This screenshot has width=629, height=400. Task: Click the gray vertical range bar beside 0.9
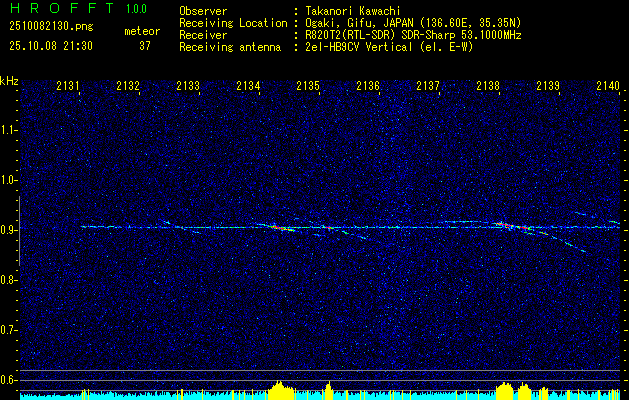[19, 231]
